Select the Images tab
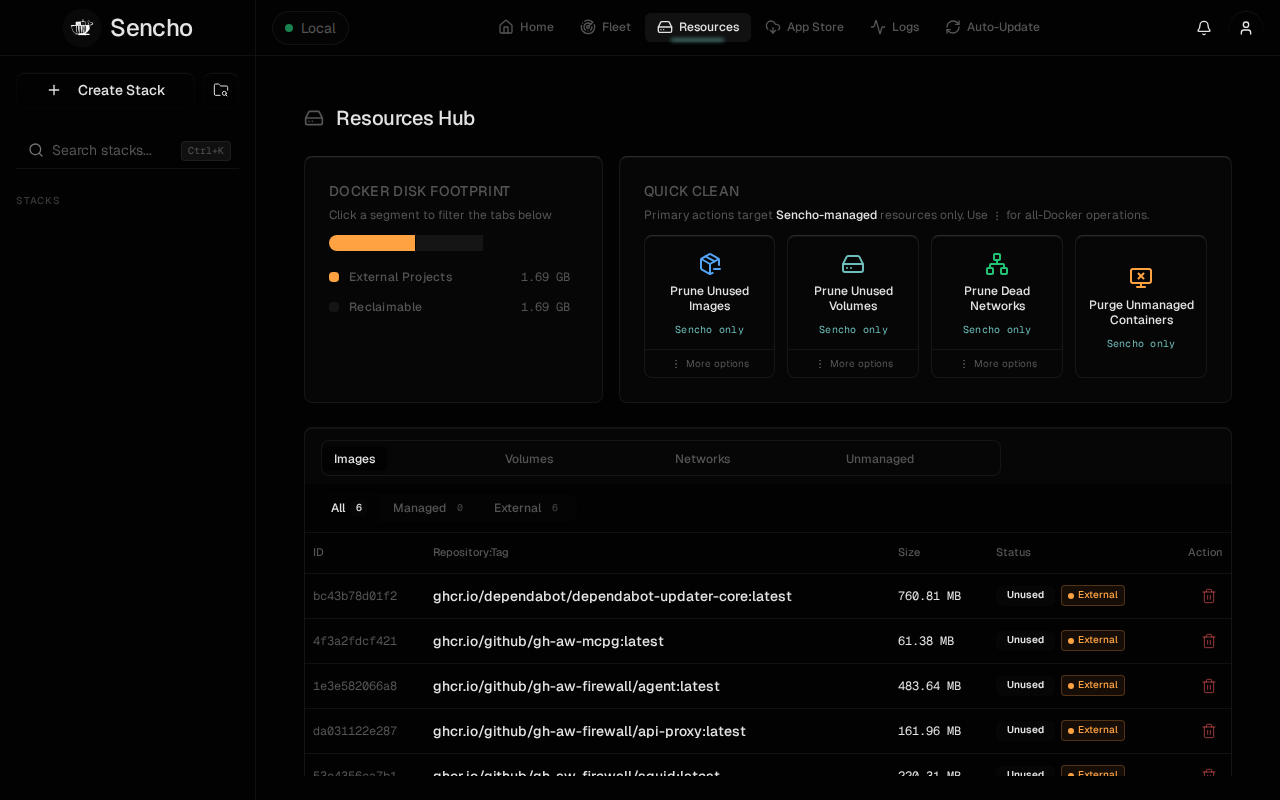This screenshot has width=1280, height=800. click(355, 459)
